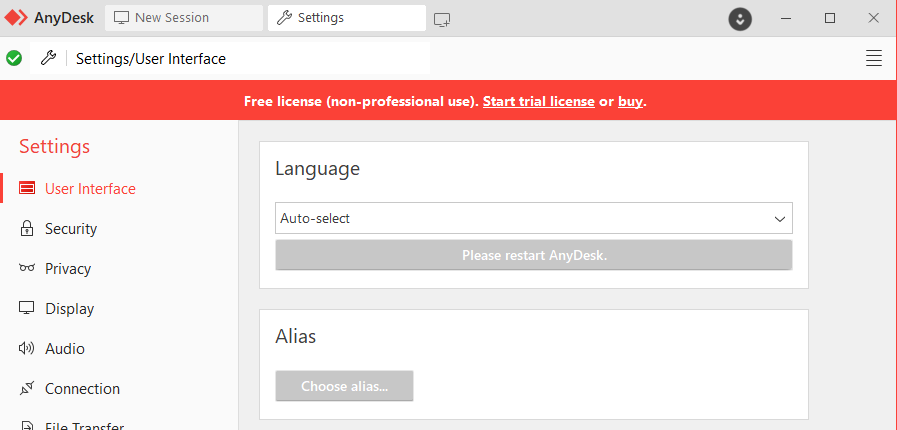Open the new tab plus-monitor icon
Viewport: 897px width, 430px height.
point(442,20)
